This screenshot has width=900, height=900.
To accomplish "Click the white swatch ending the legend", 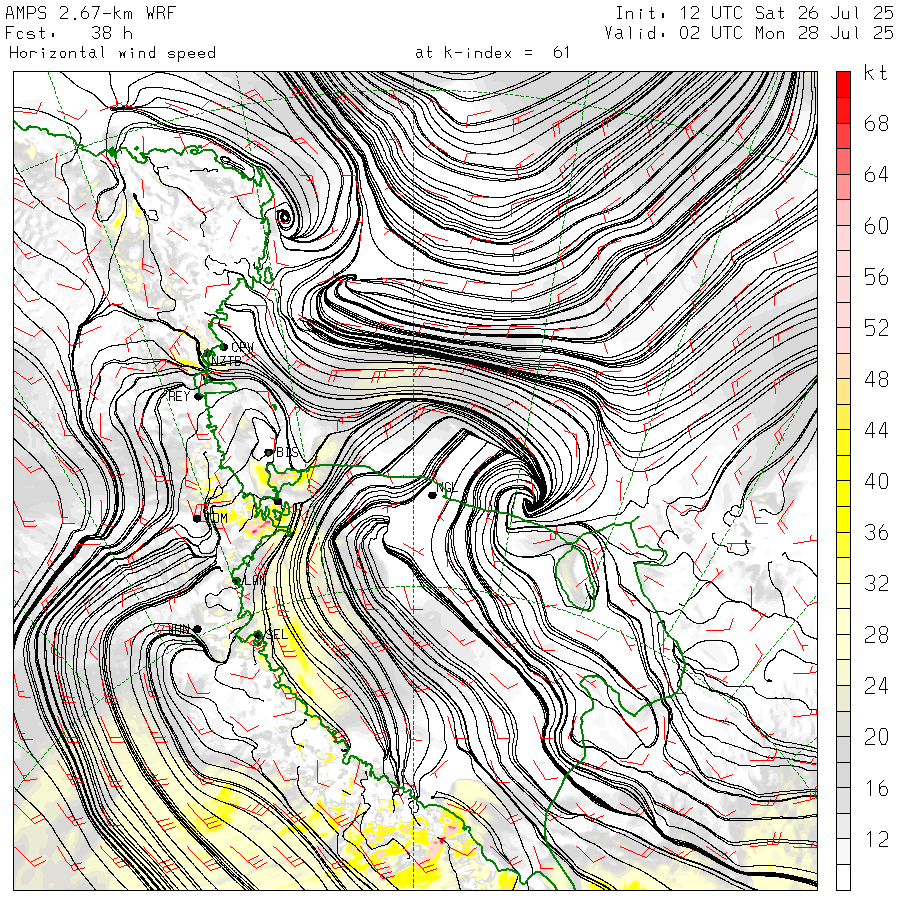I will pos(843,877).
